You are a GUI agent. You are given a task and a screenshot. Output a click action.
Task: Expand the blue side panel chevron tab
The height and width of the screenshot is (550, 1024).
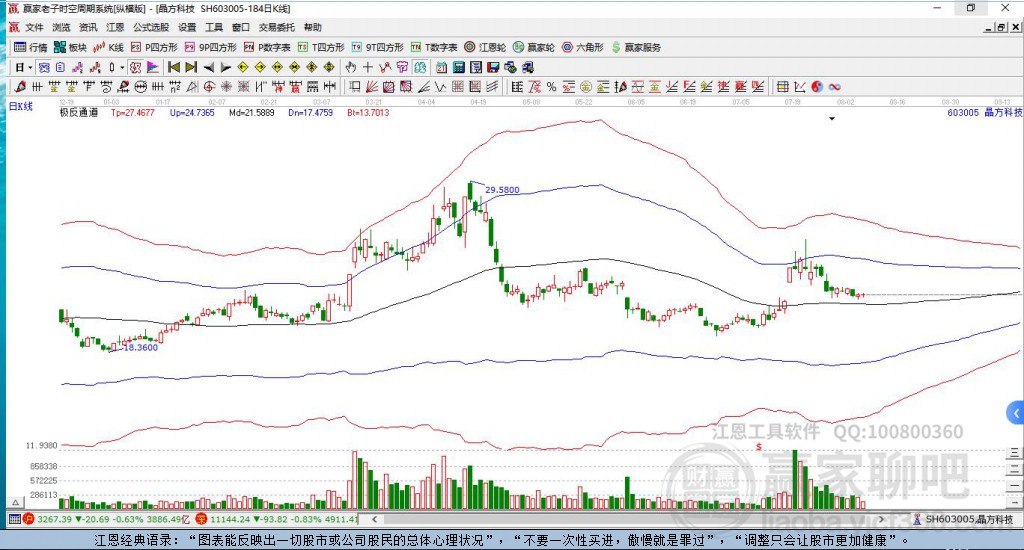click(1016, 413)
